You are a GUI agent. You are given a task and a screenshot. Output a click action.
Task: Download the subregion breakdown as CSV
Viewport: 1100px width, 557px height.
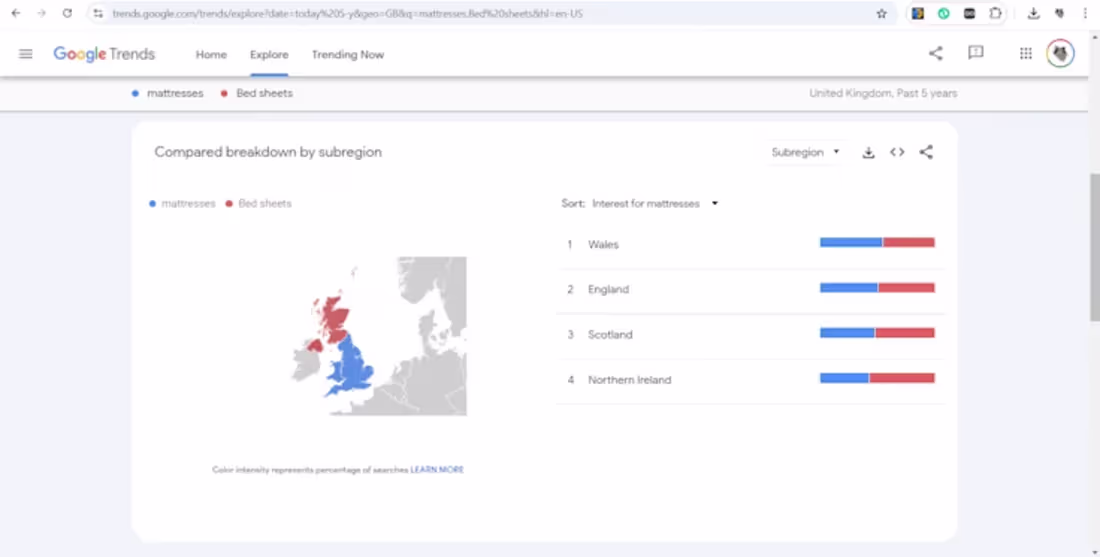[x=868, y=153]
